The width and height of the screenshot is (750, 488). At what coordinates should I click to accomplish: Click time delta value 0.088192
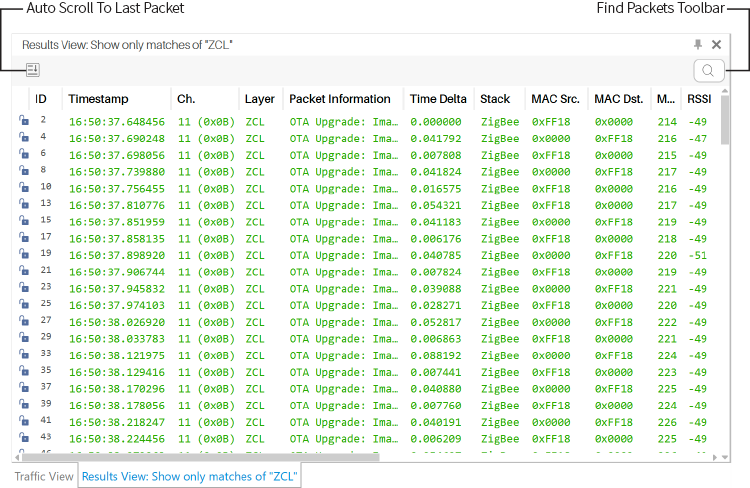point(436,355)
